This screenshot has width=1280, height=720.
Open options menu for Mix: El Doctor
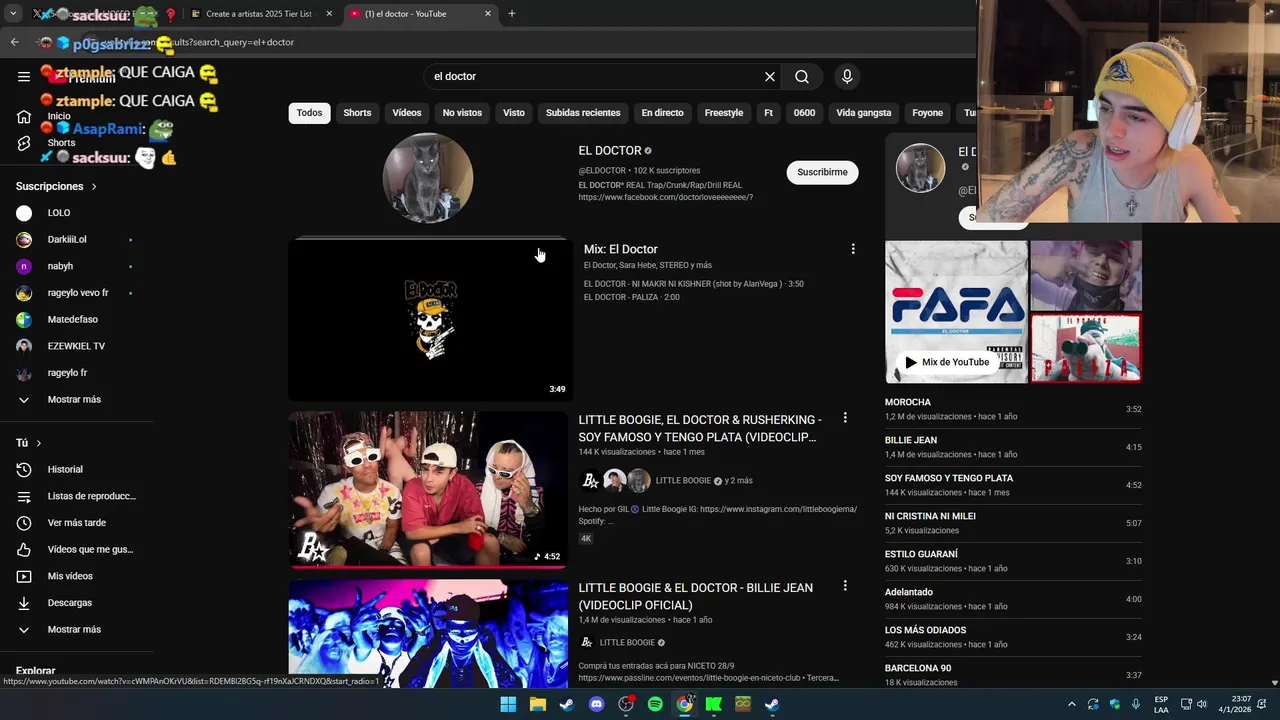click(853, 249)
